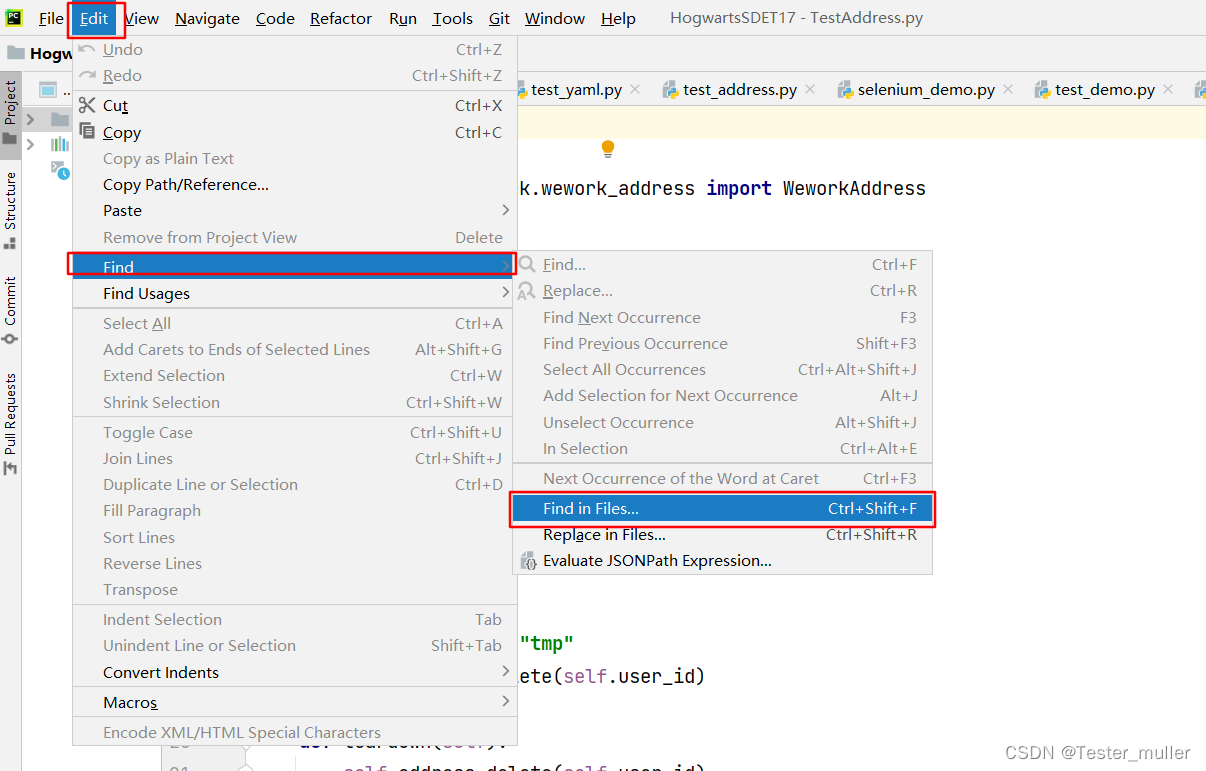Open the File menu

pyautogui.click(x=51, y=18)
